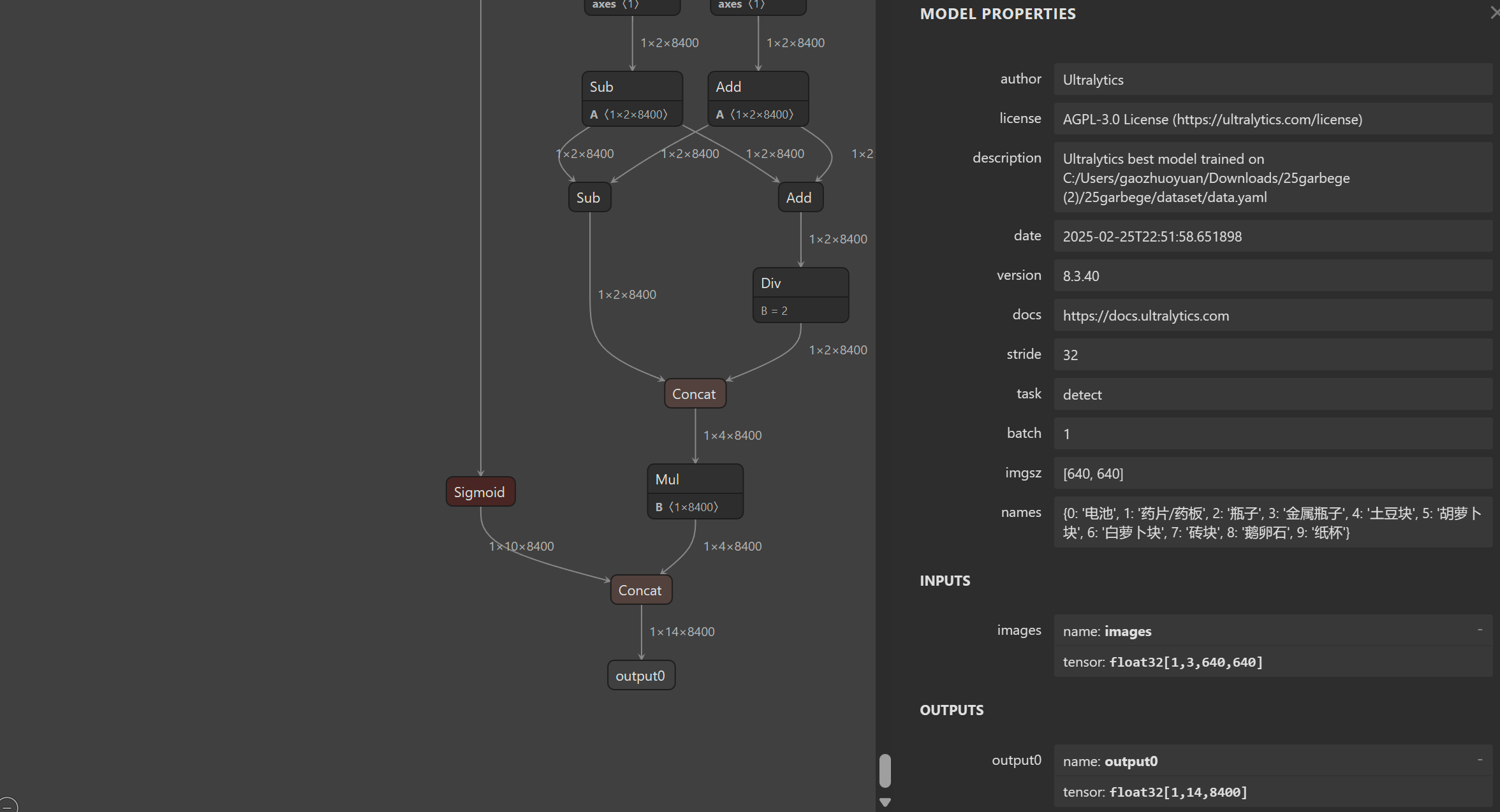1500x812 pixels.
Task: Collapse the images input details
Action: tap(1480, 630)
